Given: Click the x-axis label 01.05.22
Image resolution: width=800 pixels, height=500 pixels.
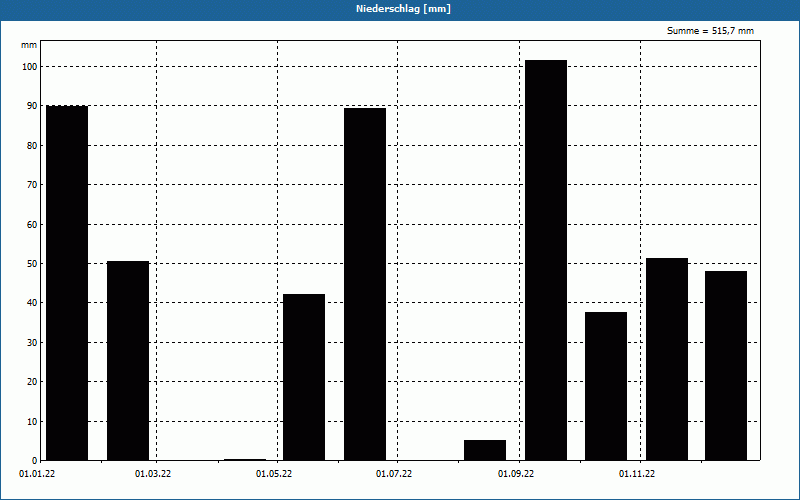Looking at the screenshot, I should 274,474.
